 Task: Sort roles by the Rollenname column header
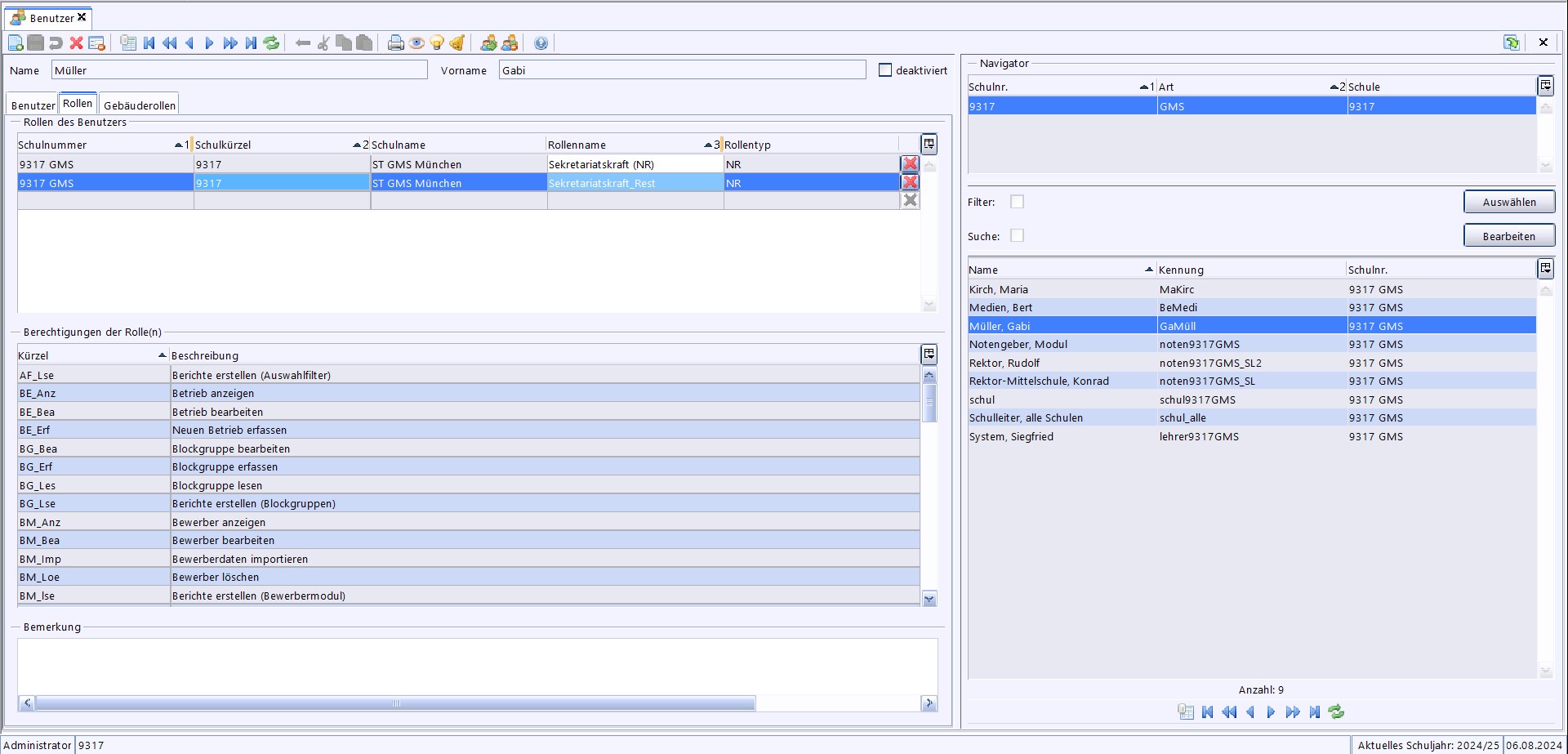[635, 145]
